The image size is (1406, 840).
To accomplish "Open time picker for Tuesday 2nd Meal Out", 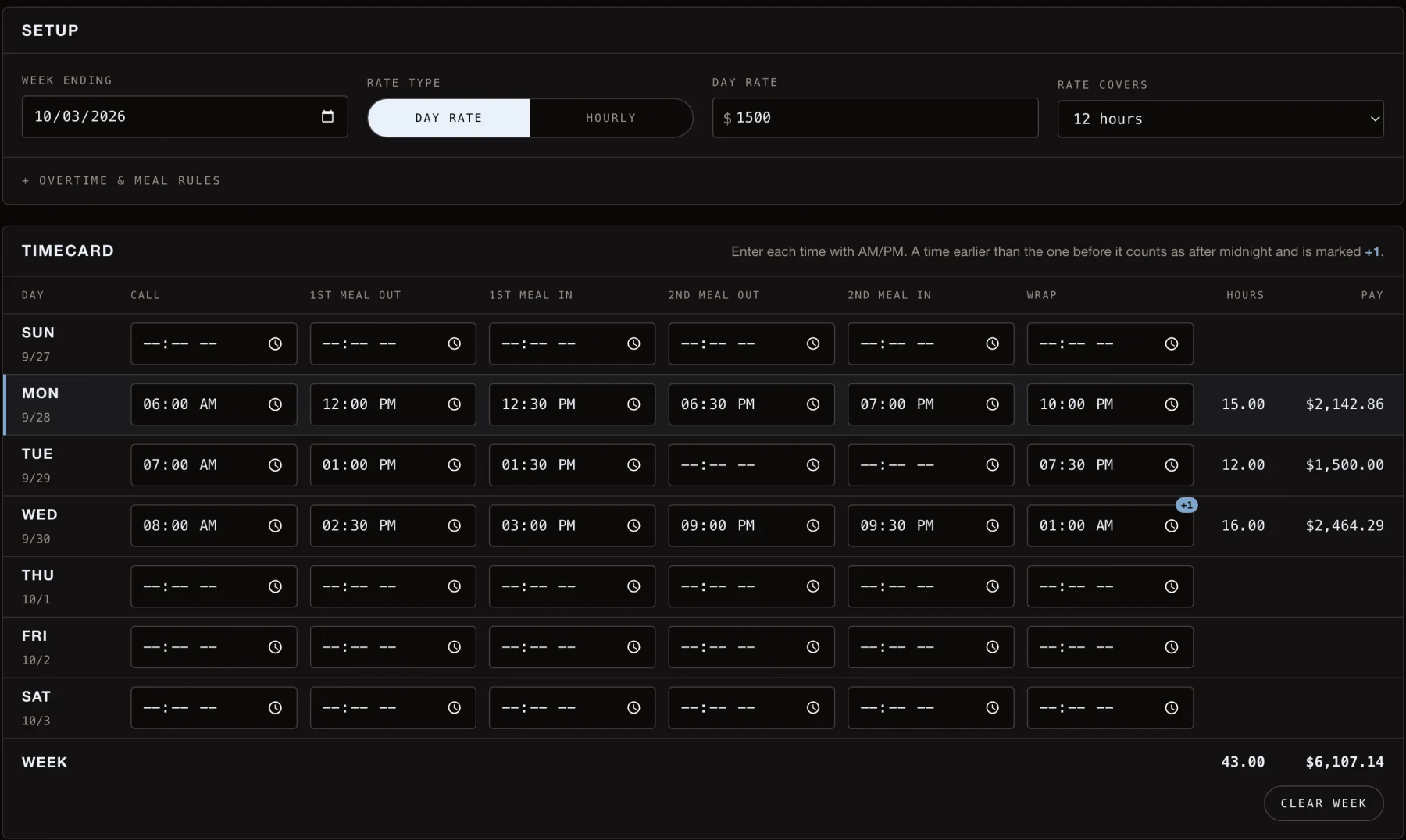I will pos(813,465).
